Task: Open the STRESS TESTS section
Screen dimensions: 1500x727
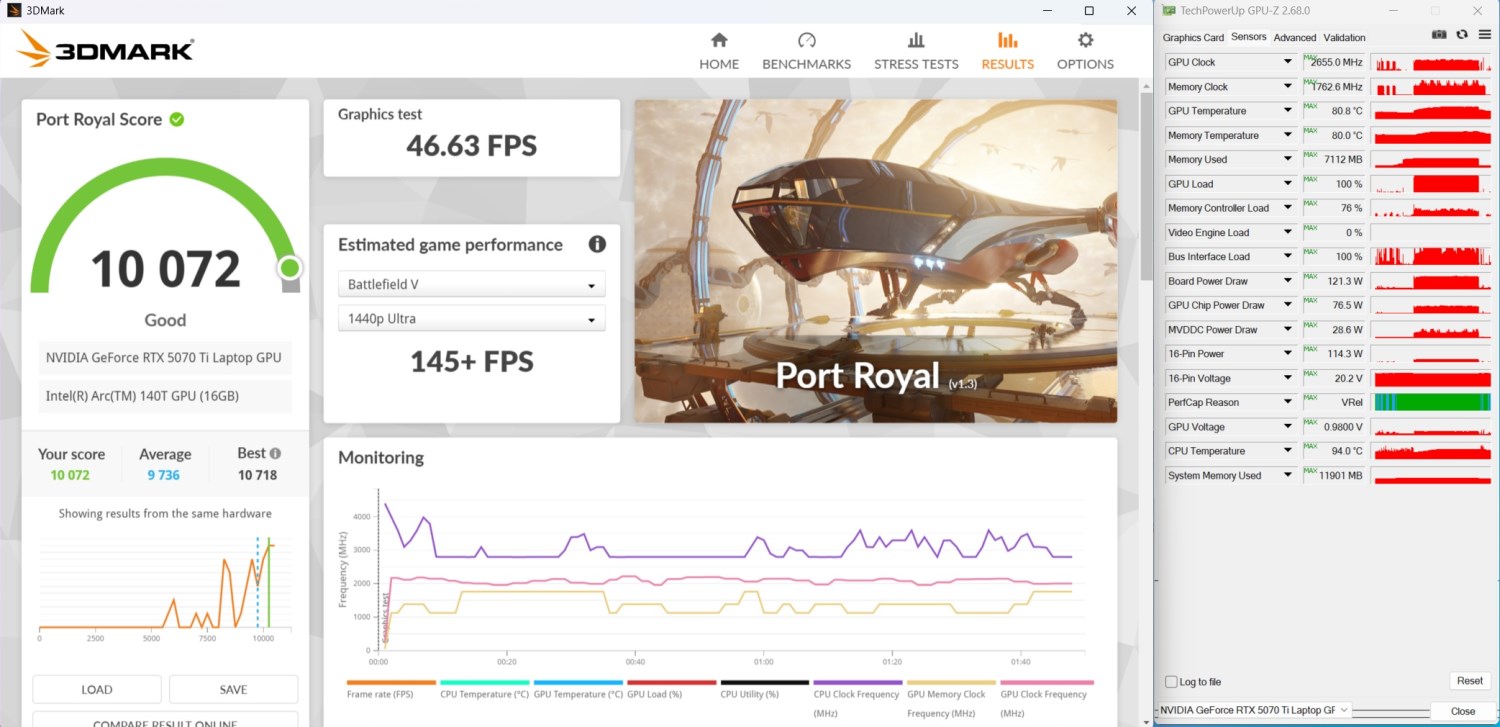Action: (x=916, y=51)
